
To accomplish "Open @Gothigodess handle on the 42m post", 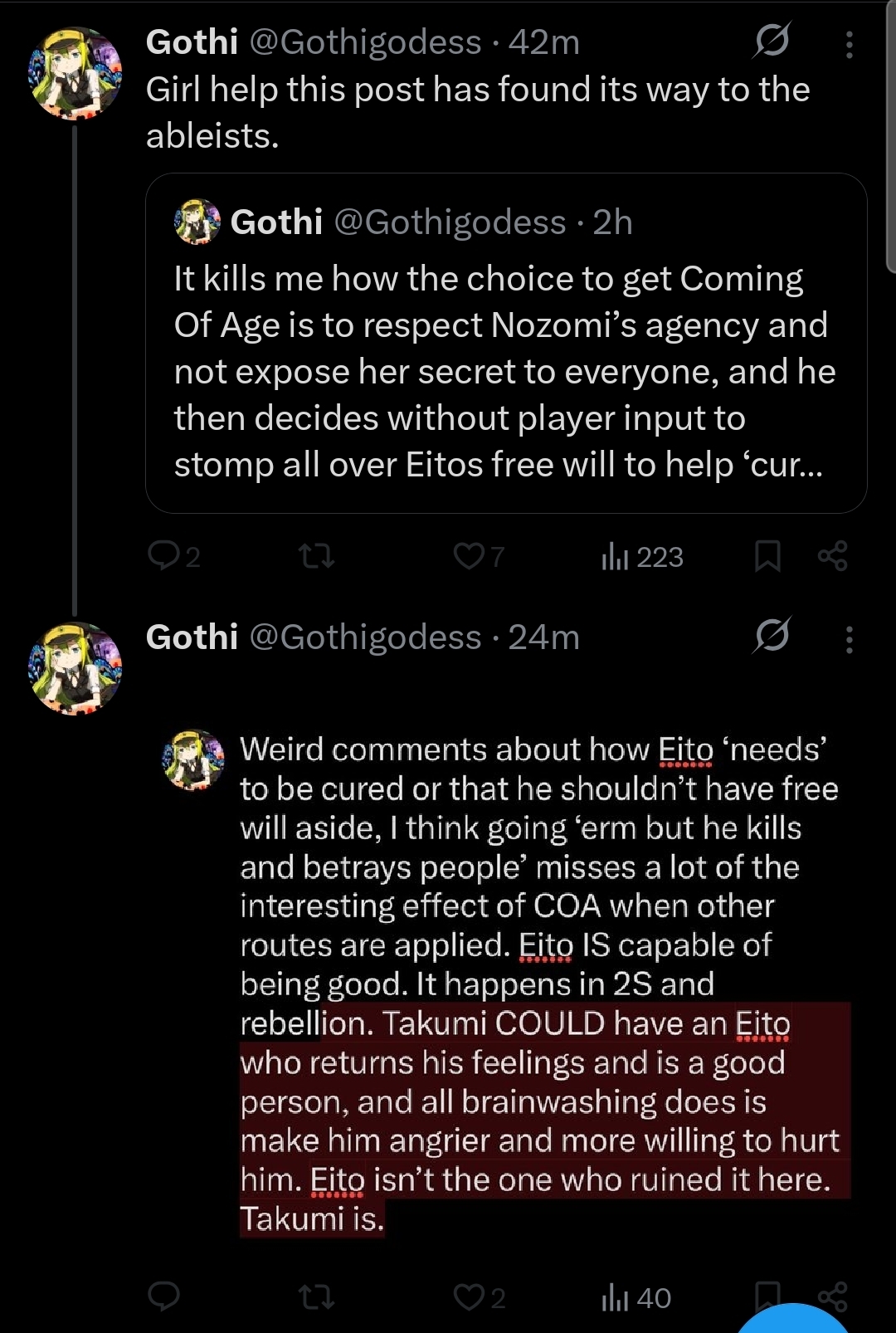I will [x=365, y=42].
